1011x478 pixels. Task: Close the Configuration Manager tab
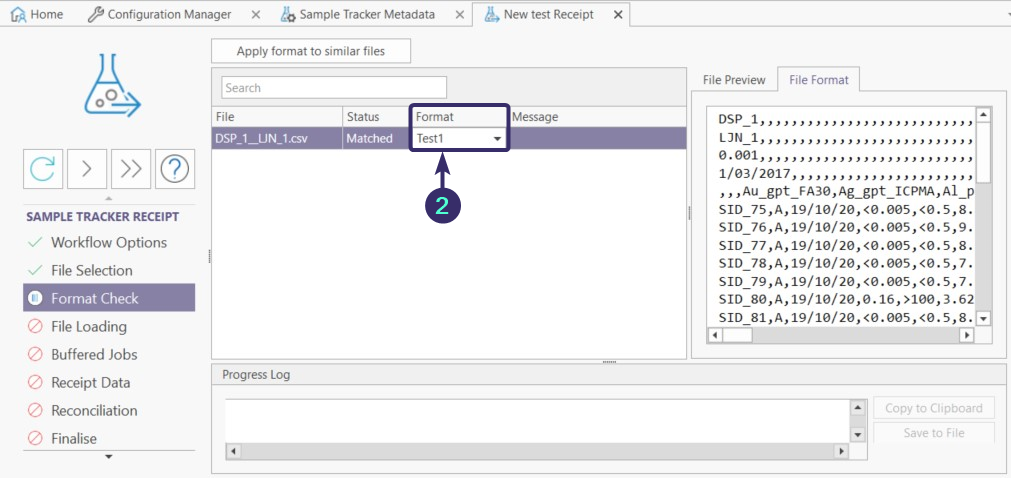[x=256, y=14]
